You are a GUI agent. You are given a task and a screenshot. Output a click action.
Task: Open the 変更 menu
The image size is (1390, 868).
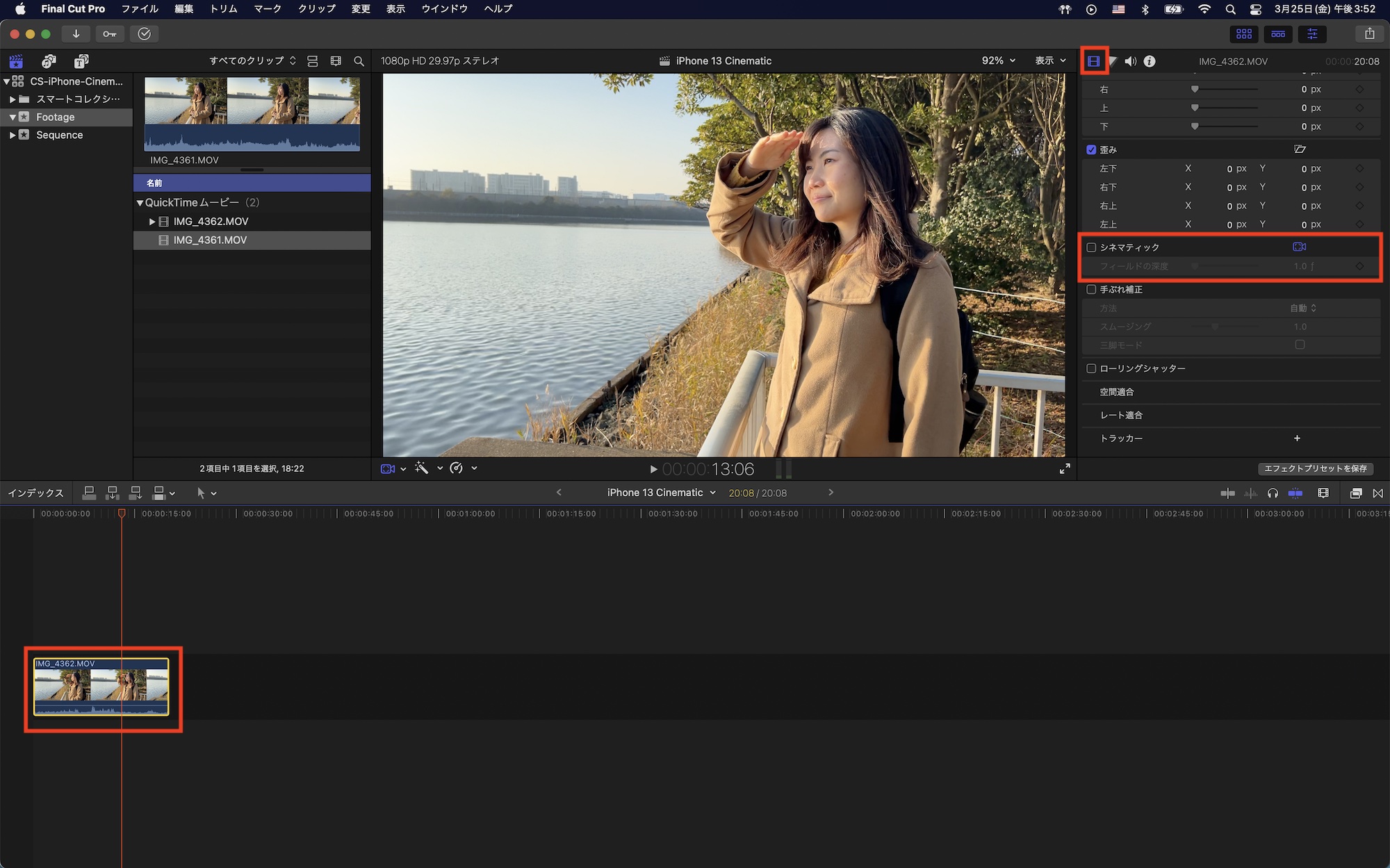point(360,9)
